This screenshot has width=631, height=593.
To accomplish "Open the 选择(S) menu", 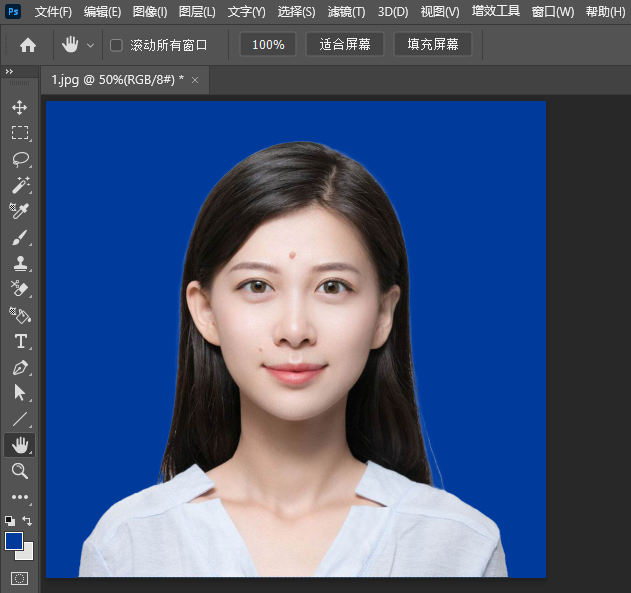I will pyautogui.click(x=297, y=12).
